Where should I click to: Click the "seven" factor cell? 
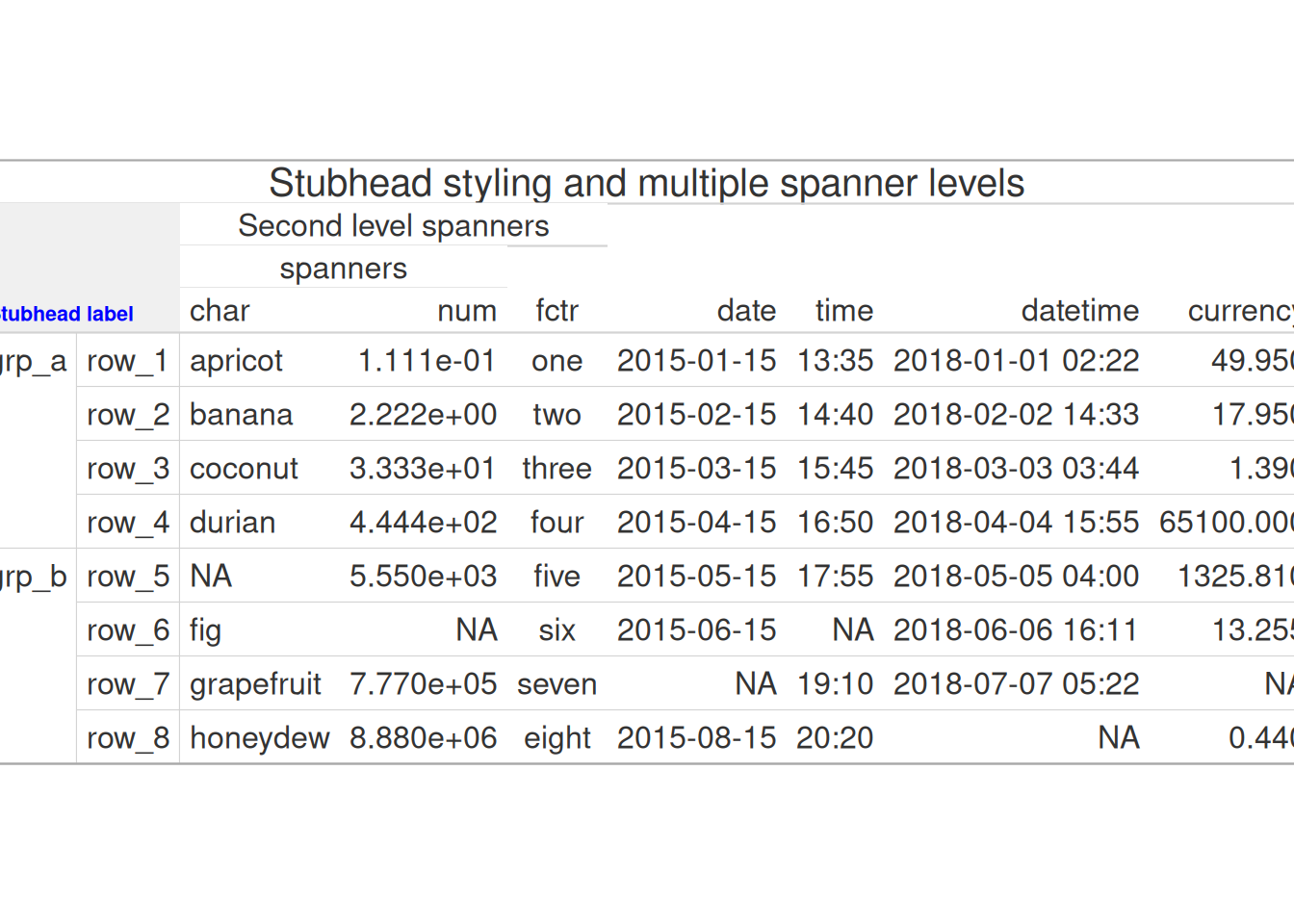tap(556, 684)
